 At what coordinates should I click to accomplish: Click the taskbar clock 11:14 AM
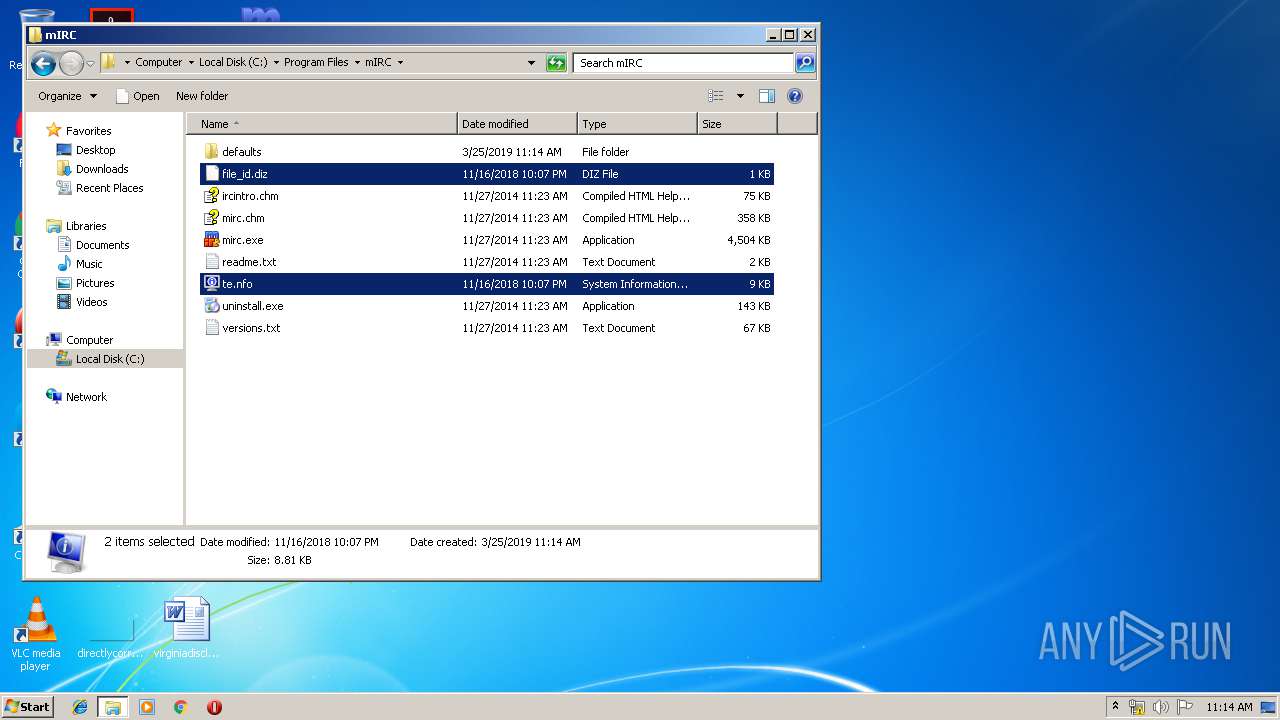coord(1229,707)
